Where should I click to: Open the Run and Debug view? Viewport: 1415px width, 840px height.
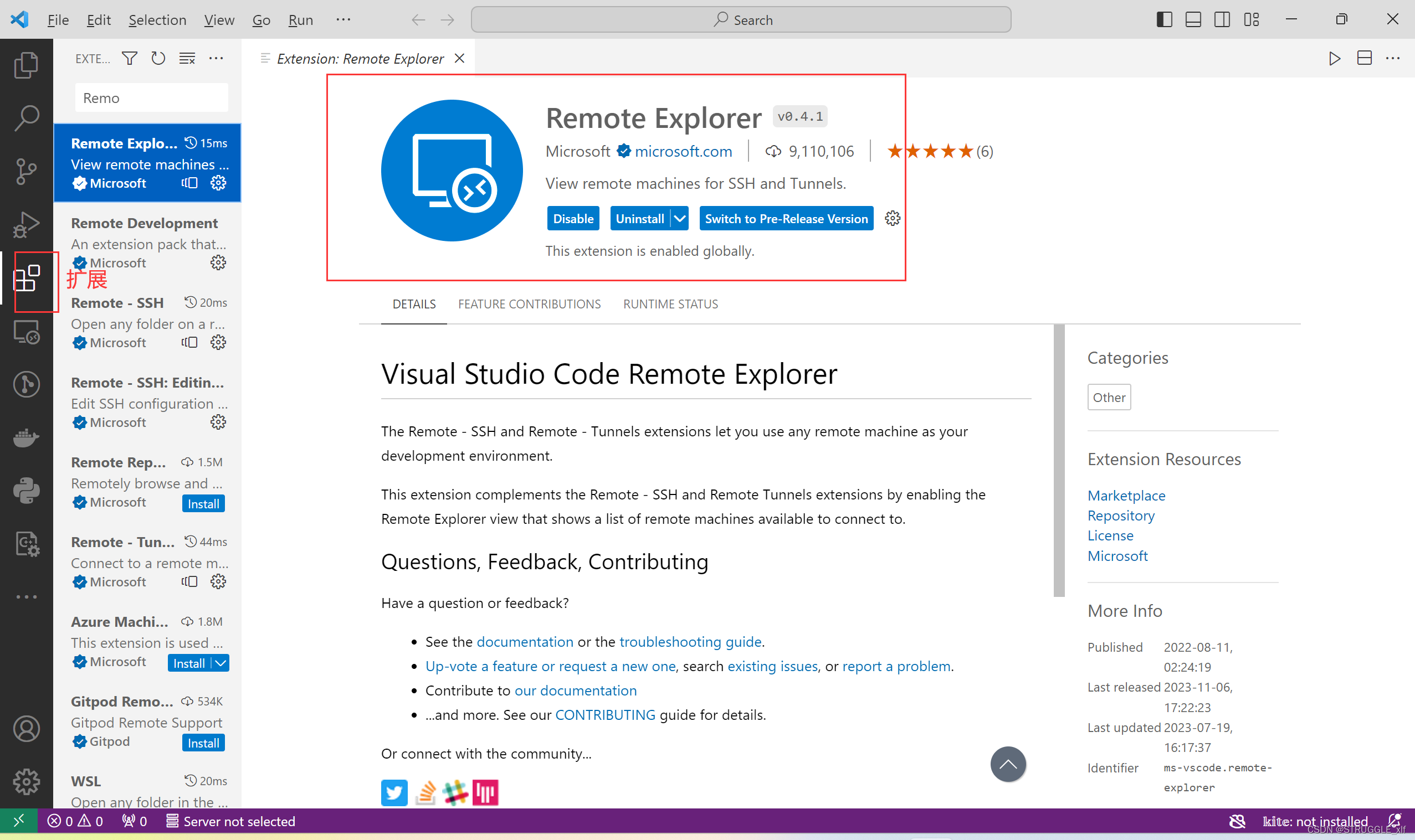pos(26,225)
